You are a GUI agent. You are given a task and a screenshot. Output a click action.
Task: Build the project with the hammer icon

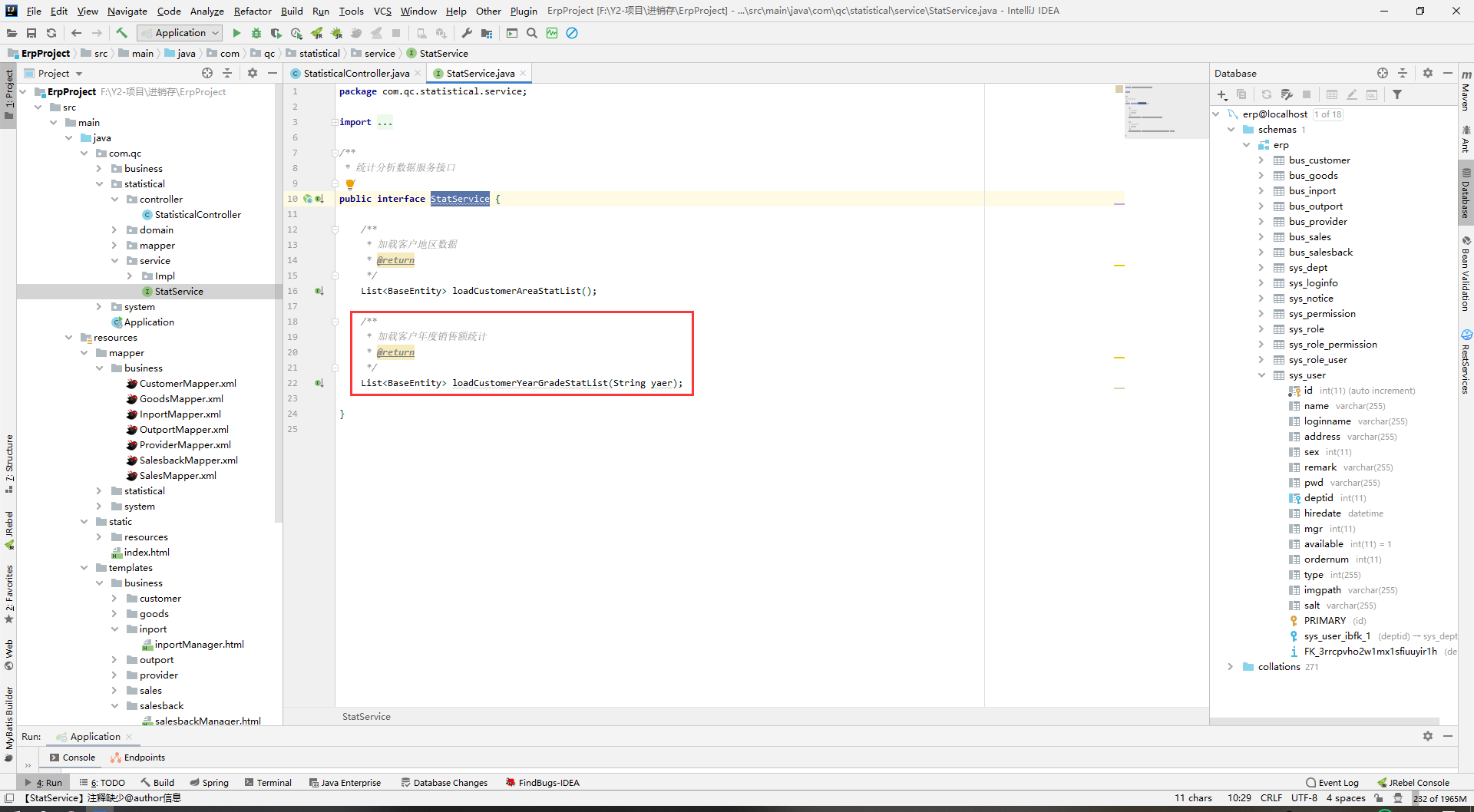[x=121, y=33]
